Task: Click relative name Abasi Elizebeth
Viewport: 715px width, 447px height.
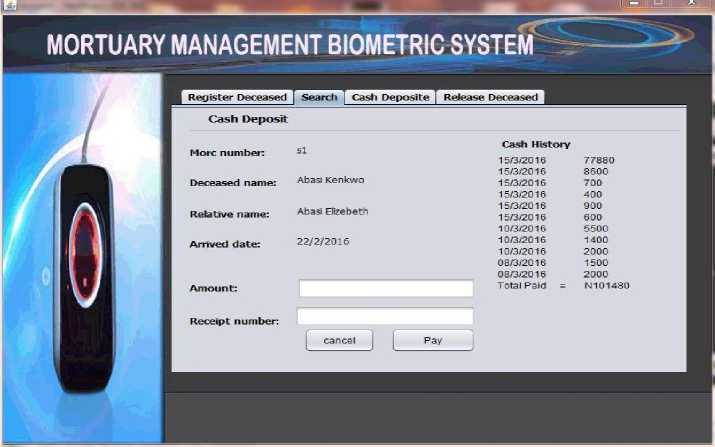Action: tap(332, 211)
